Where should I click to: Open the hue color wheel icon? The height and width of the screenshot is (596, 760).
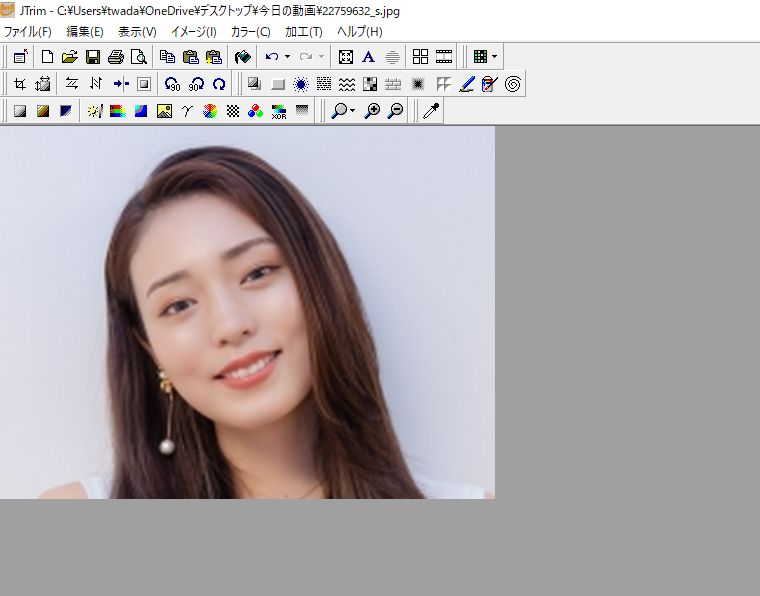(210, 111)
